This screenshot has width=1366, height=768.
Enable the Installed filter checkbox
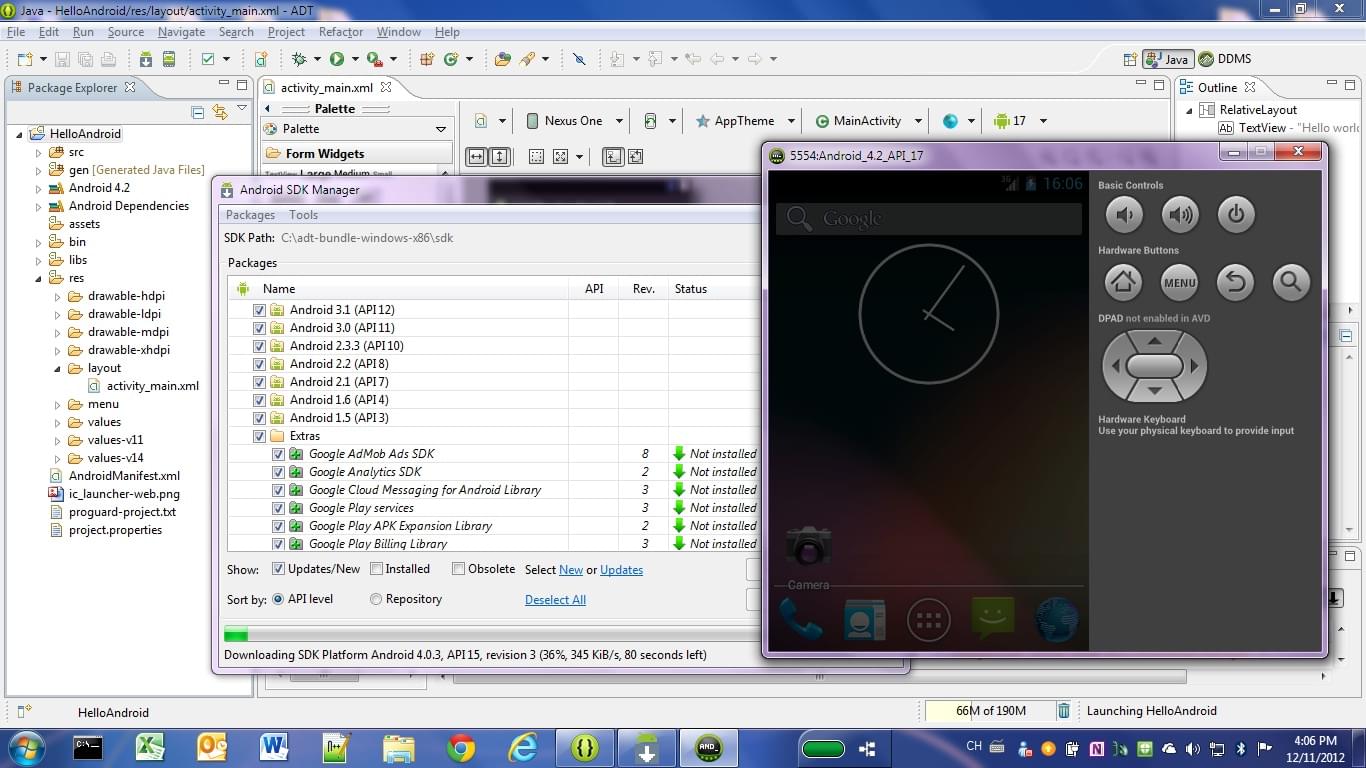tap(377, 569)
